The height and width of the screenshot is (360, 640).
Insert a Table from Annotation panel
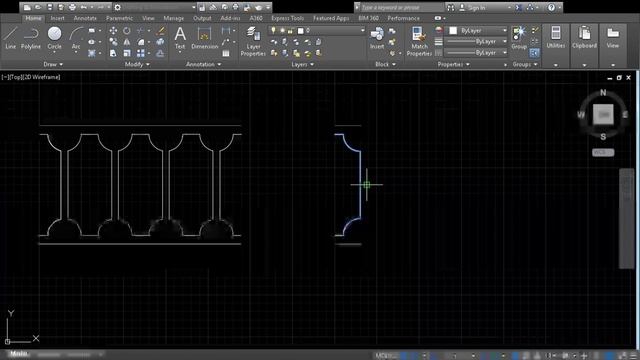point(226,53)
